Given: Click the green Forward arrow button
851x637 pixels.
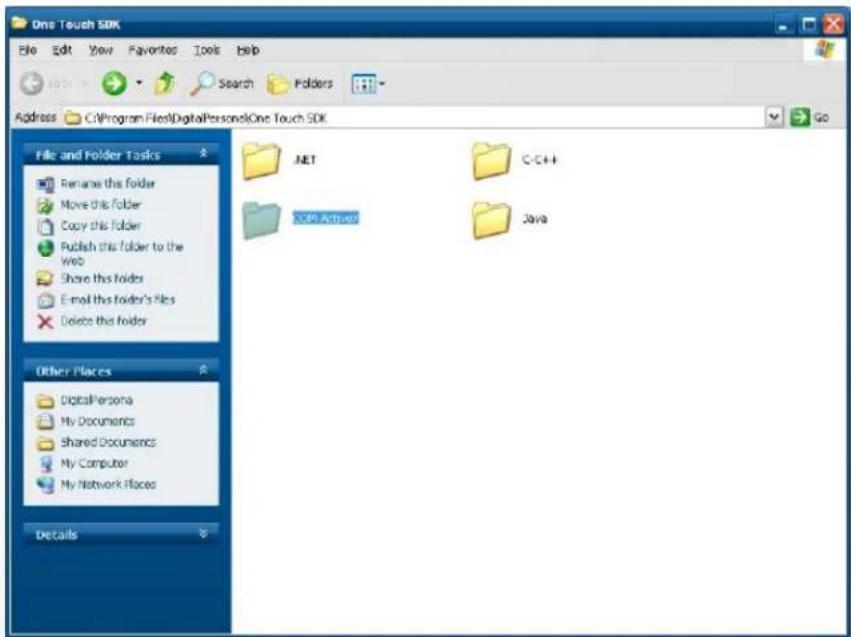Looking at the screenshot, I should (115, 84).
